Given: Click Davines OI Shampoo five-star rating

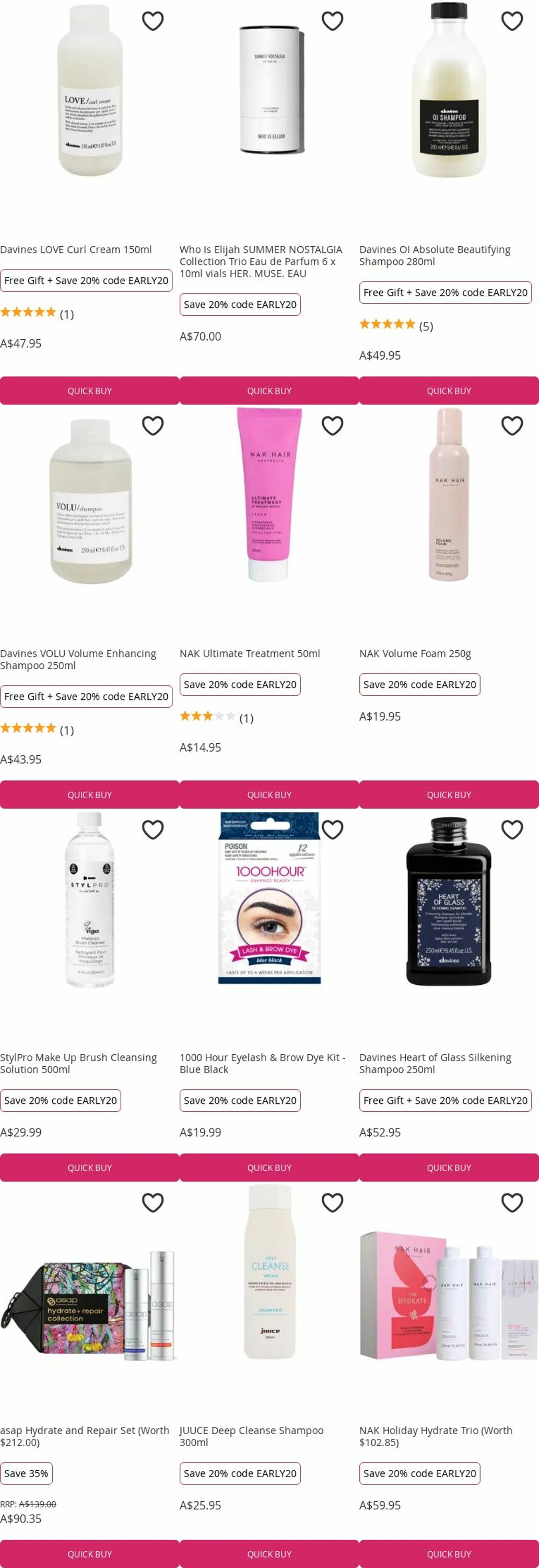Looking at the screenshot, I should [387, 325].
